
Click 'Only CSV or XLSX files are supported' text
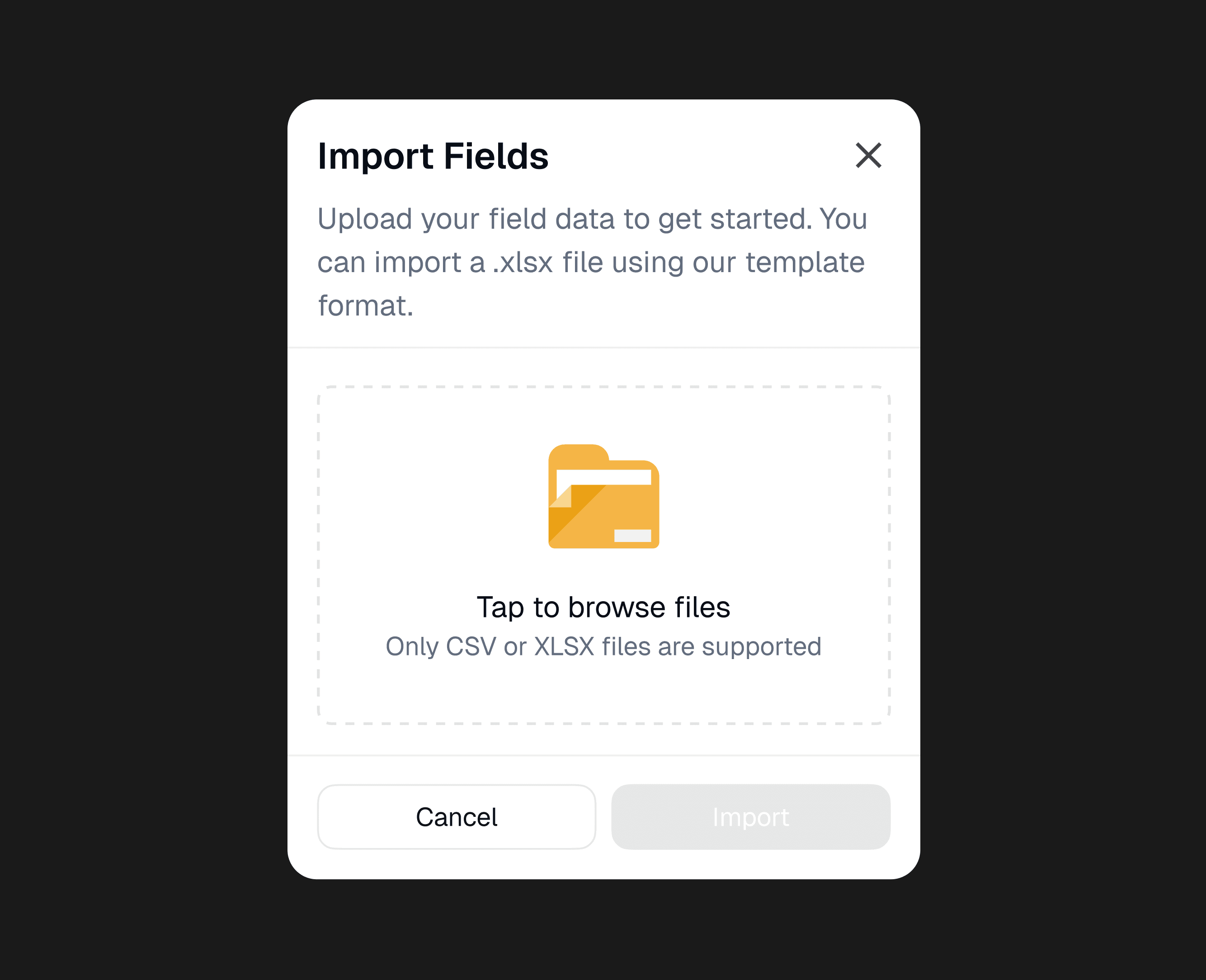tap(603, 646)
